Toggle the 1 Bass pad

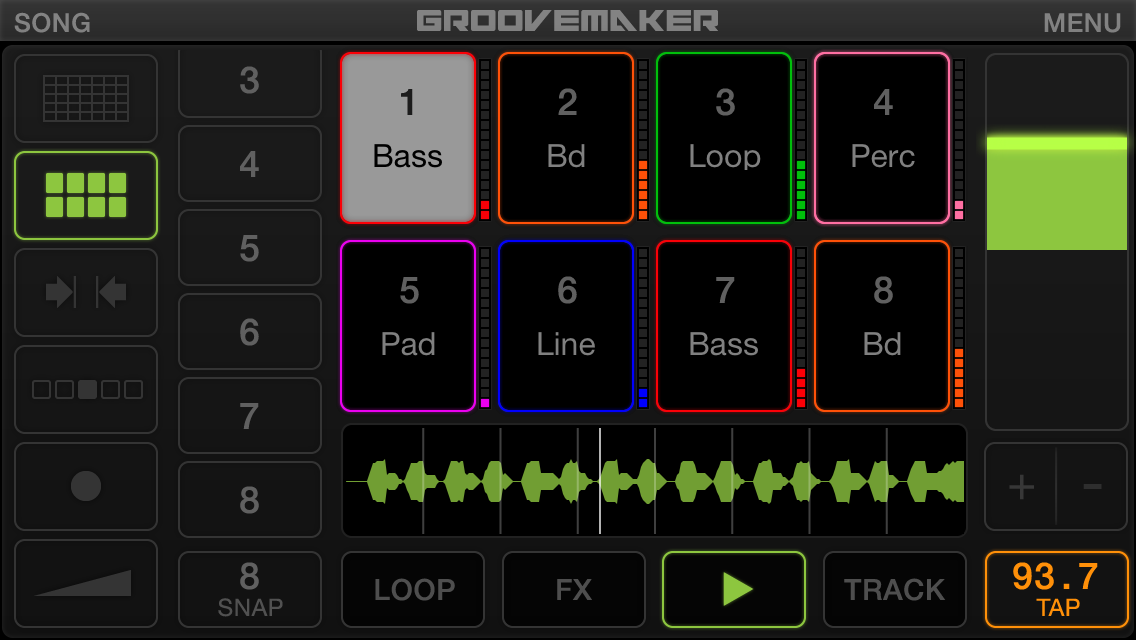(x=408, y=138)
